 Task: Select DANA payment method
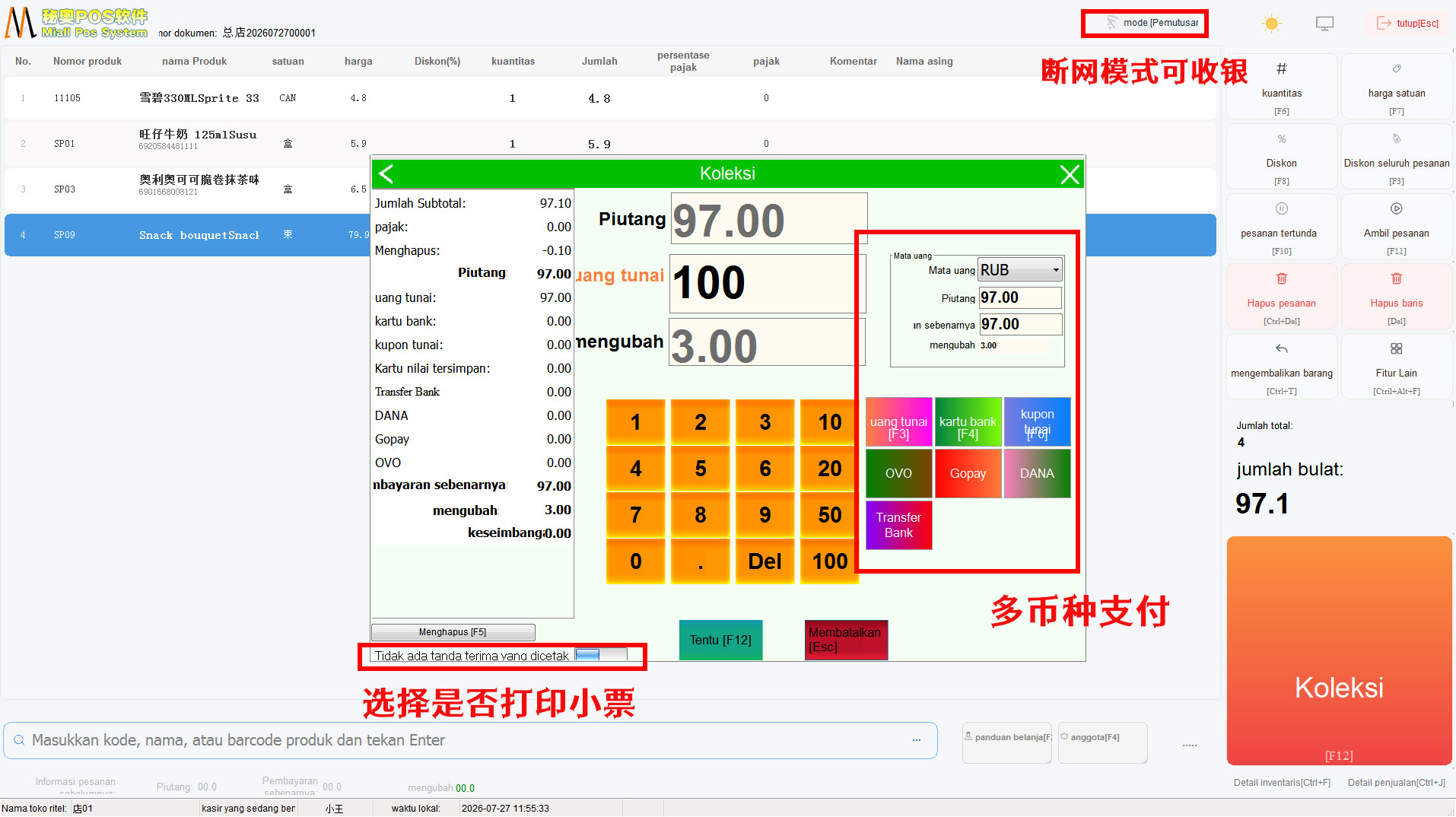pyautogui.click(x=1037, y=473)
